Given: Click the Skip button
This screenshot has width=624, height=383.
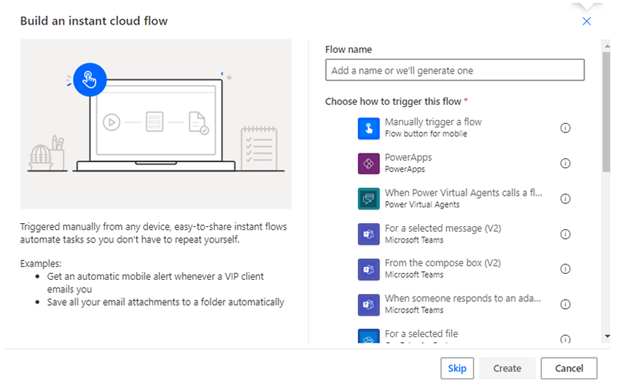Looking at the screenshot, I should [457, 368].
